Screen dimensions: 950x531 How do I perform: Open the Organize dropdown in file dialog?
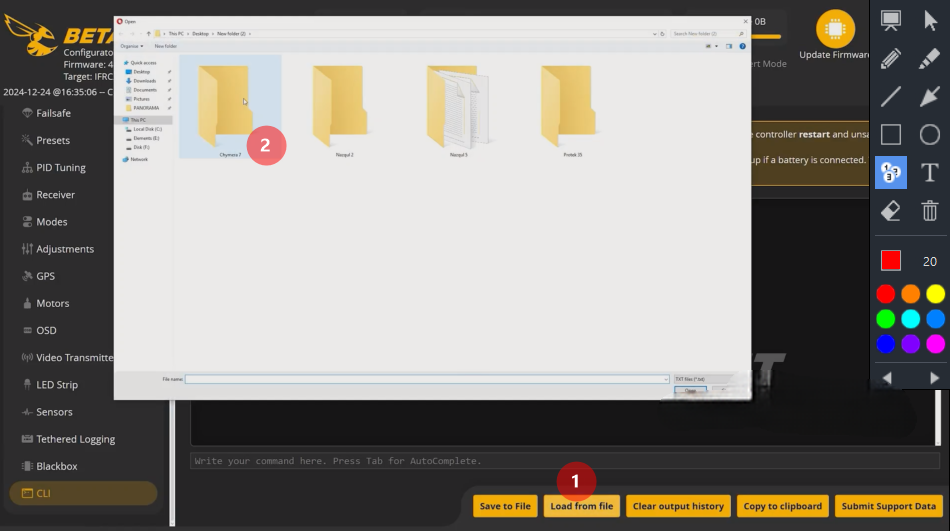coord(132,46)
